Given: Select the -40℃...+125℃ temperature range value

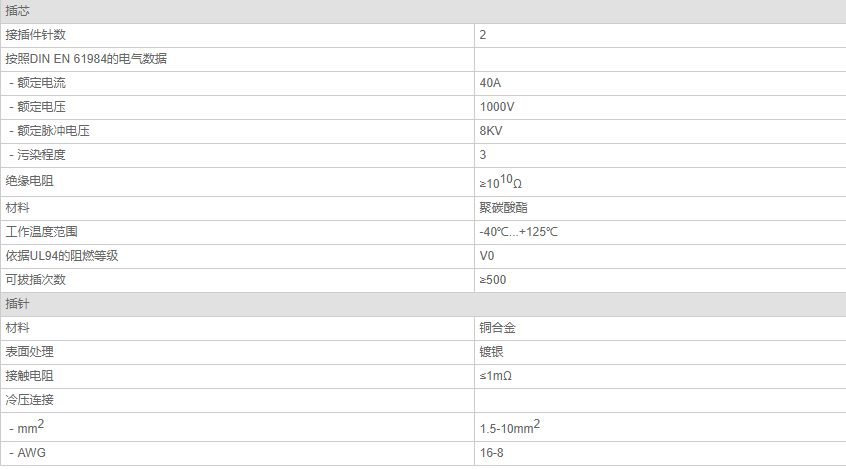Looking at the screenshot, I should (518, 232).
